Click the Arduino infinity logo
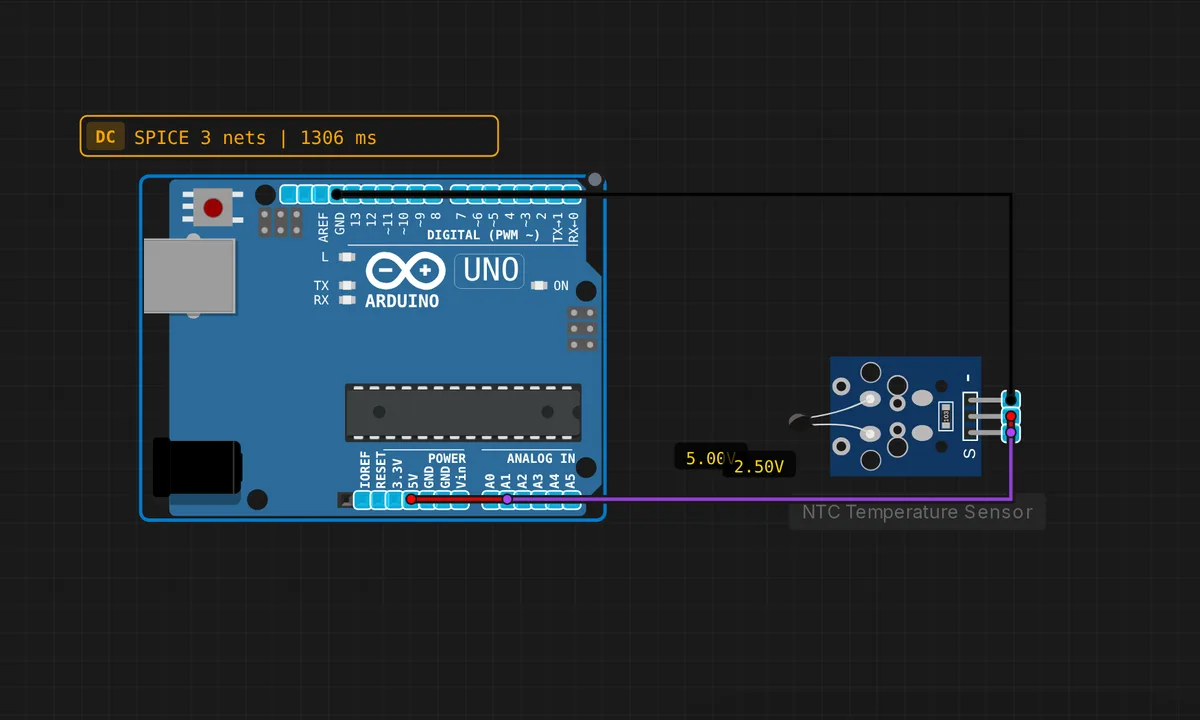Screen dimensions: 1200x720 405,271
